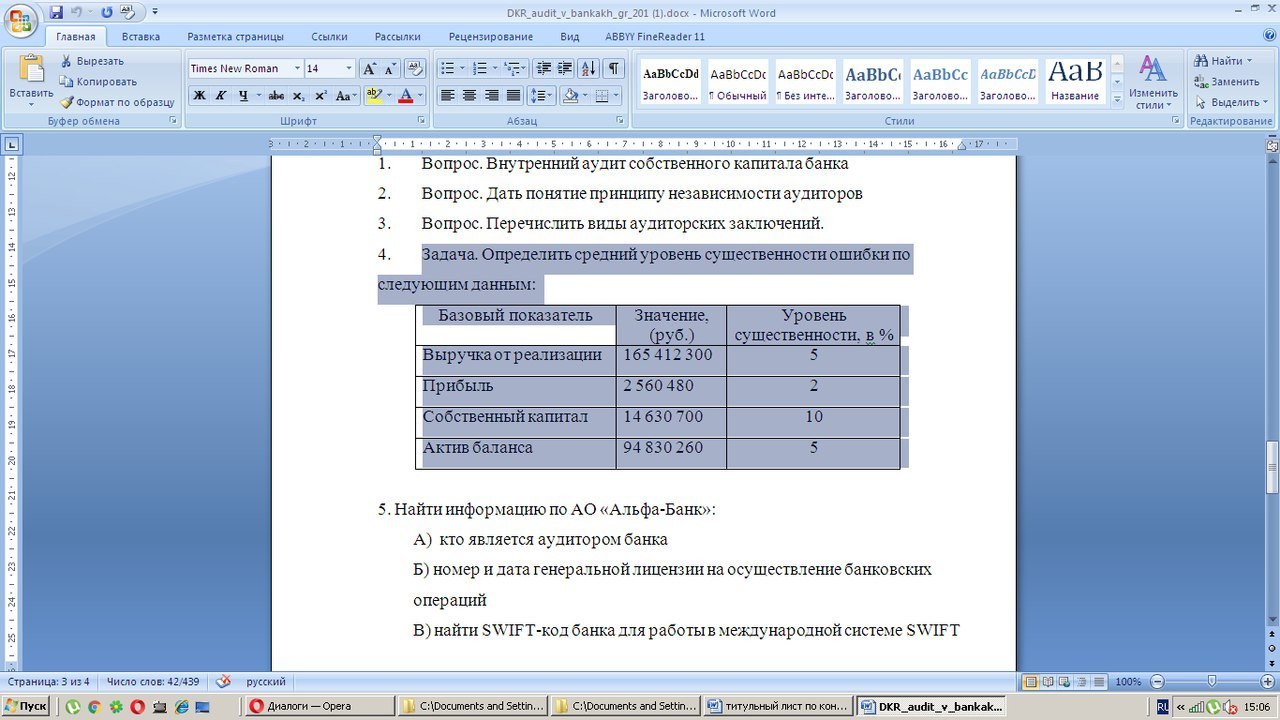Viewport: 1280px width, 720px height.
Task: Change text case with the Aa button
Action: point(346,96)
